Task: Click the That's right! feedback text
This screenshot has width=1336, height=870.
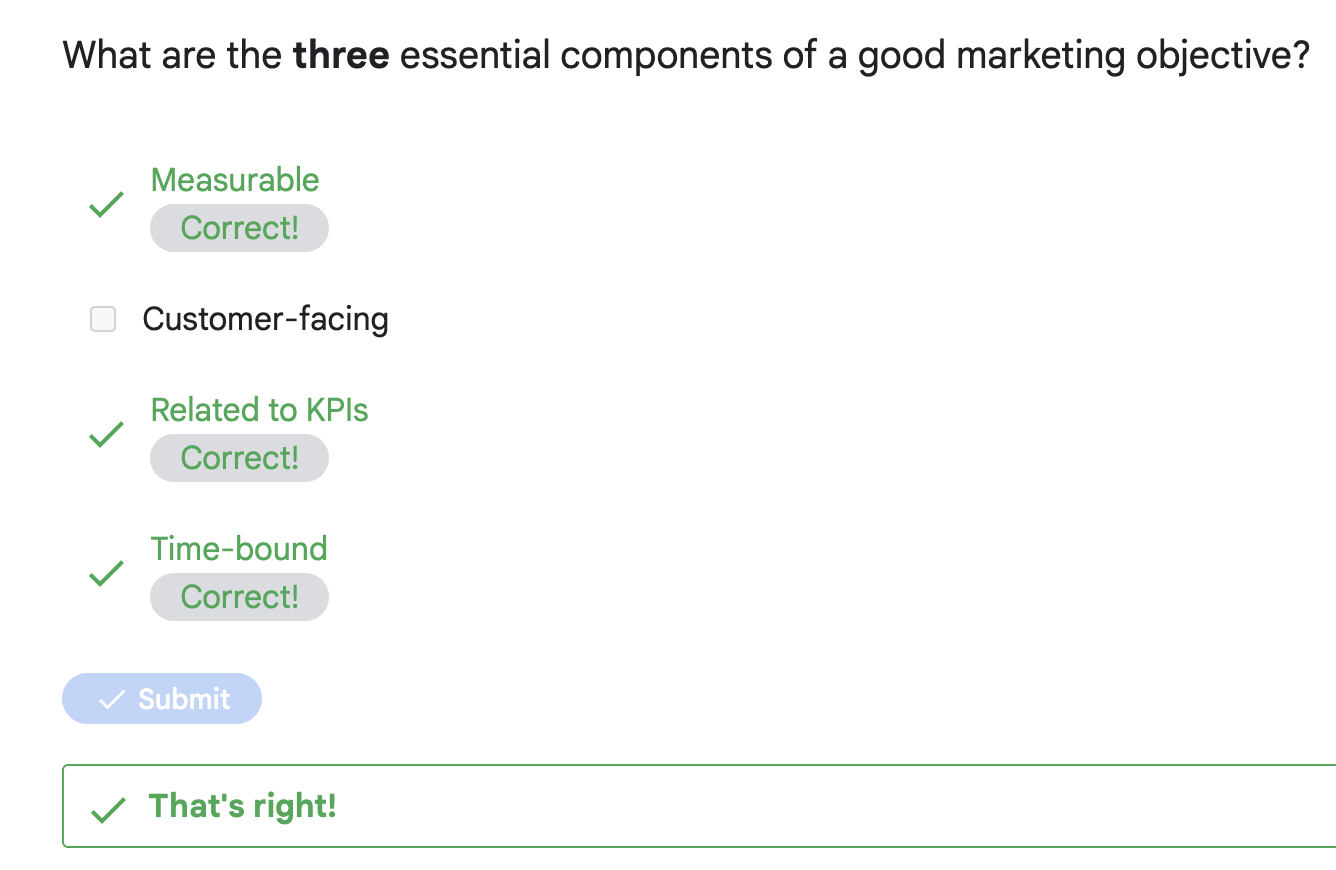Action: tap(242, 806)
